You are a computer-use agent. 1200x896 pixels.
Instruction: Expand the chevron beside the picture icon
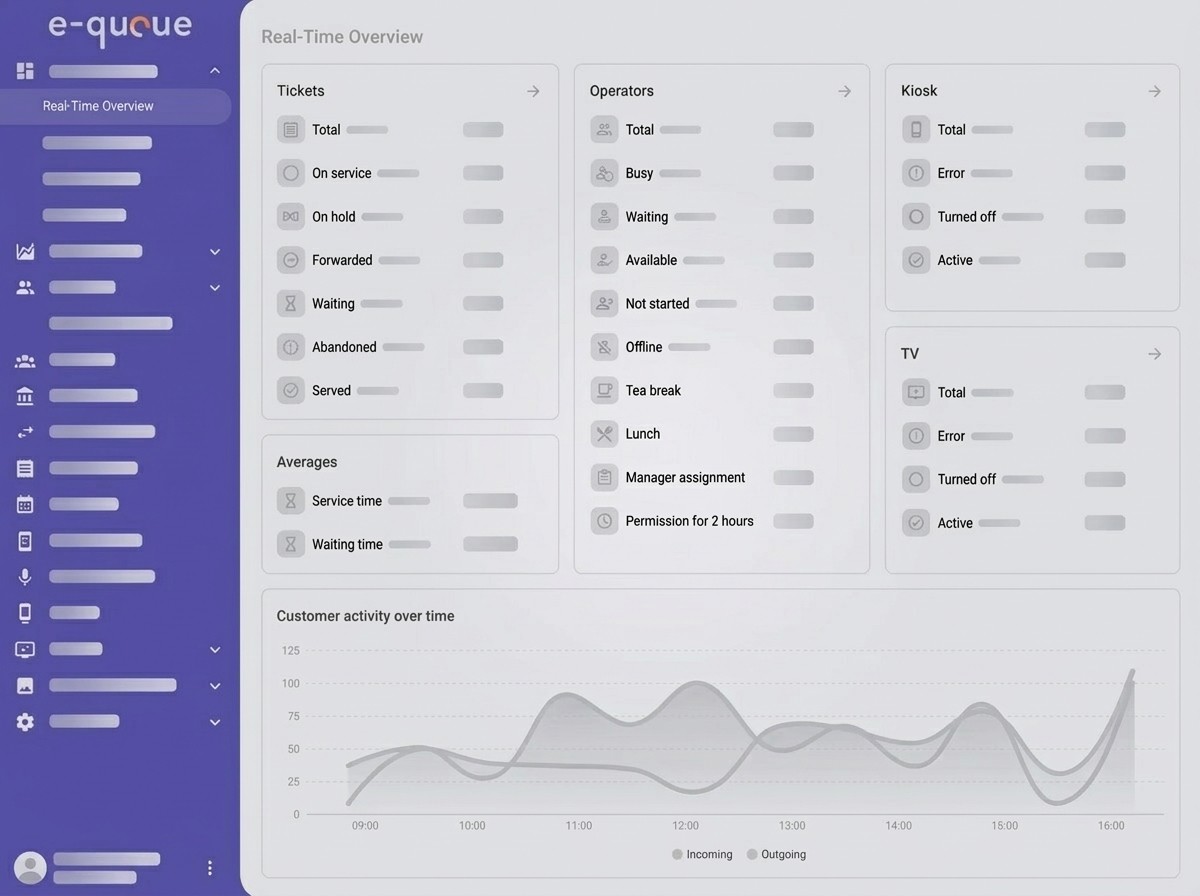(x=215, y=686)
